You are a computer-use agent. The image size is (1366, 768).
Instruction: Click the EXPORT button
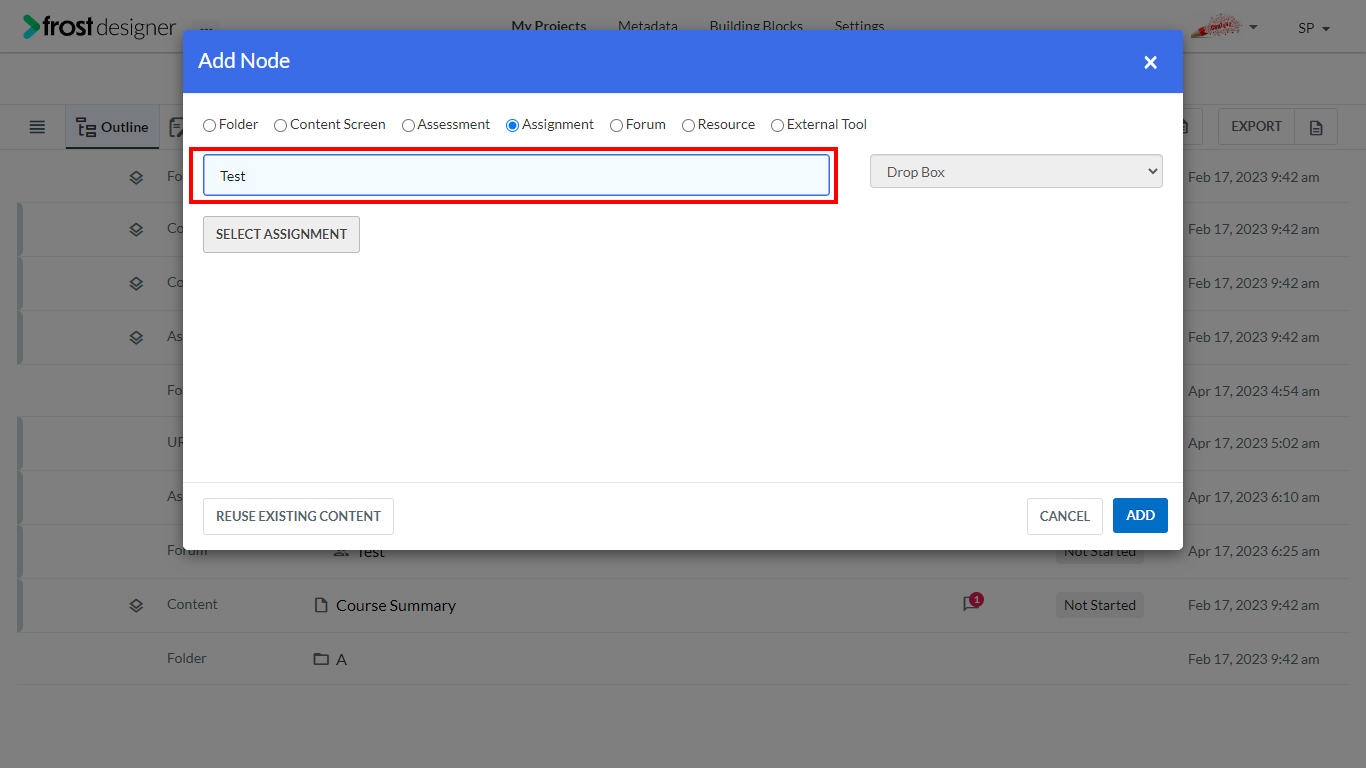tap(1256, 126)
